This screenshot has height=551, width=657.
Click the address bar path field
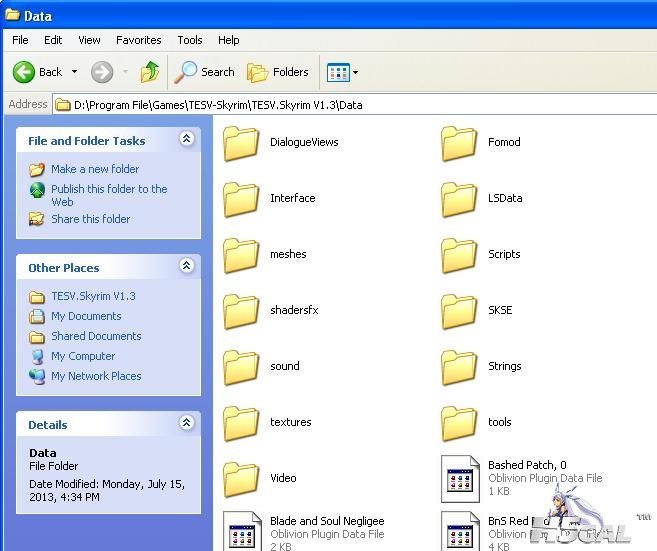click(355, 105)
